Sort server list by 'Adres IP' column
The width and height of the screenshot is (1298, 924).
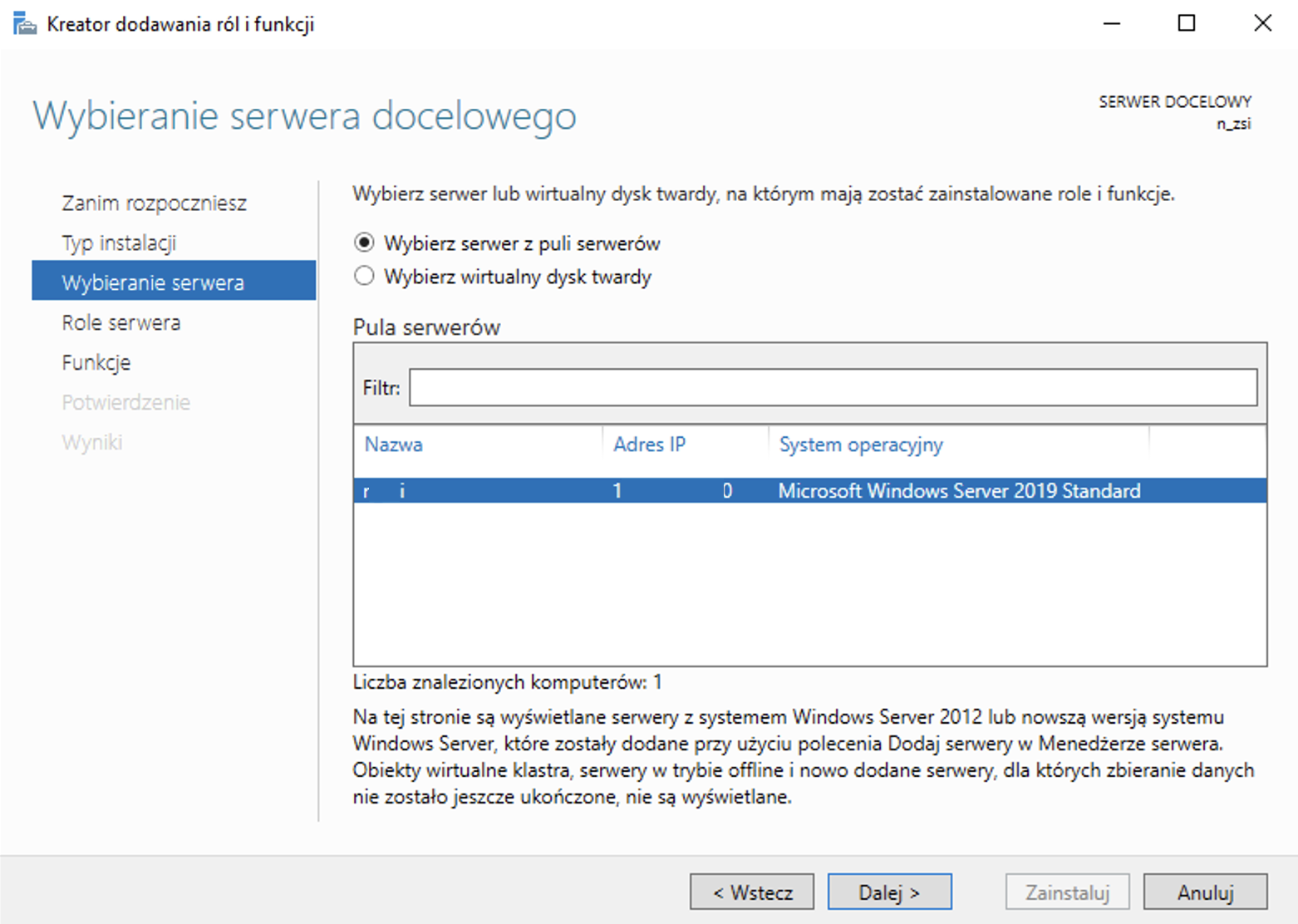click(649, 445)
